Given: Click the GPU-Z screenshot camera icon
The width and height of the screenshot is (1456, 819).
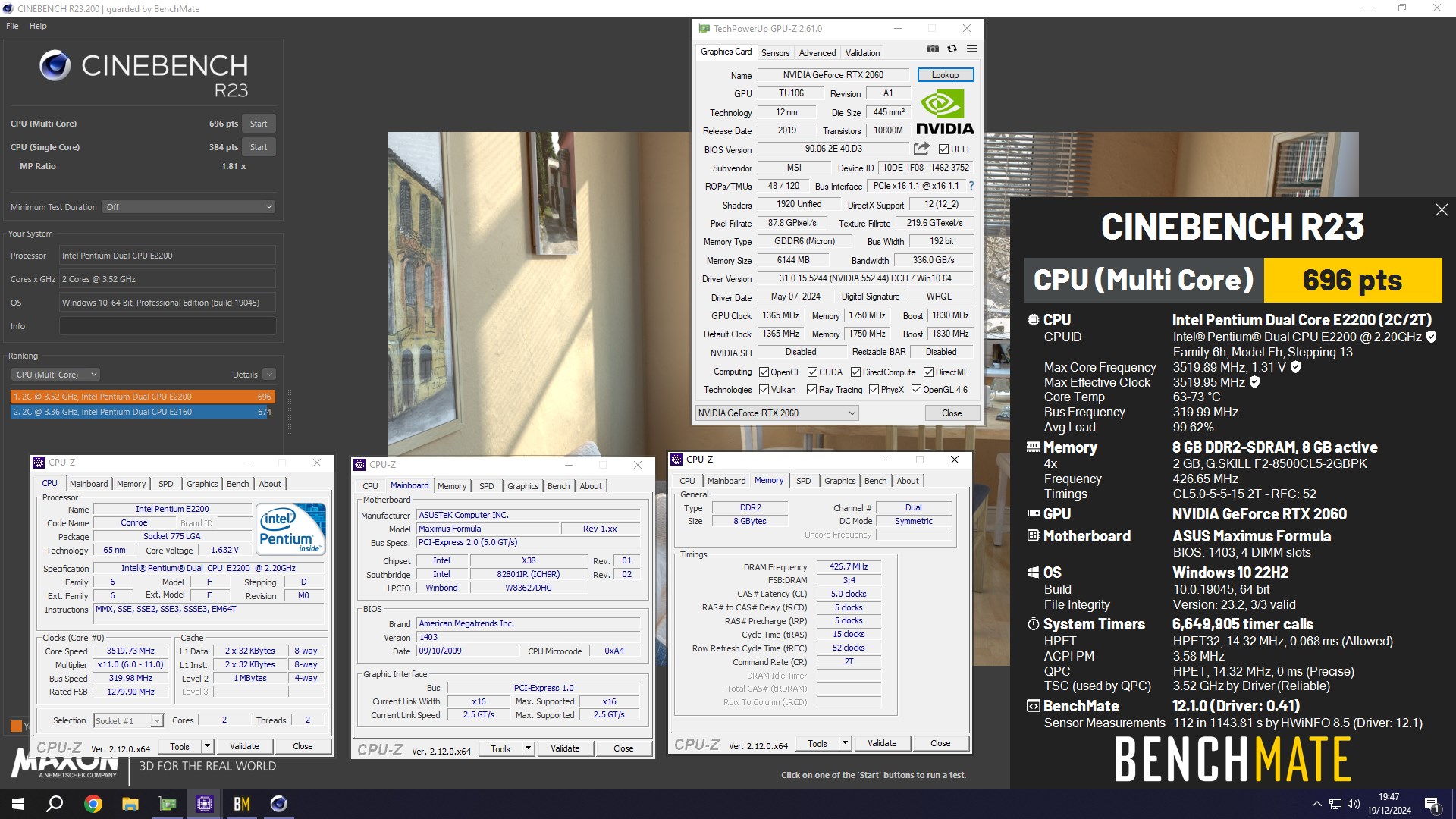Looking at the screenshot, I should click(932, 49).
